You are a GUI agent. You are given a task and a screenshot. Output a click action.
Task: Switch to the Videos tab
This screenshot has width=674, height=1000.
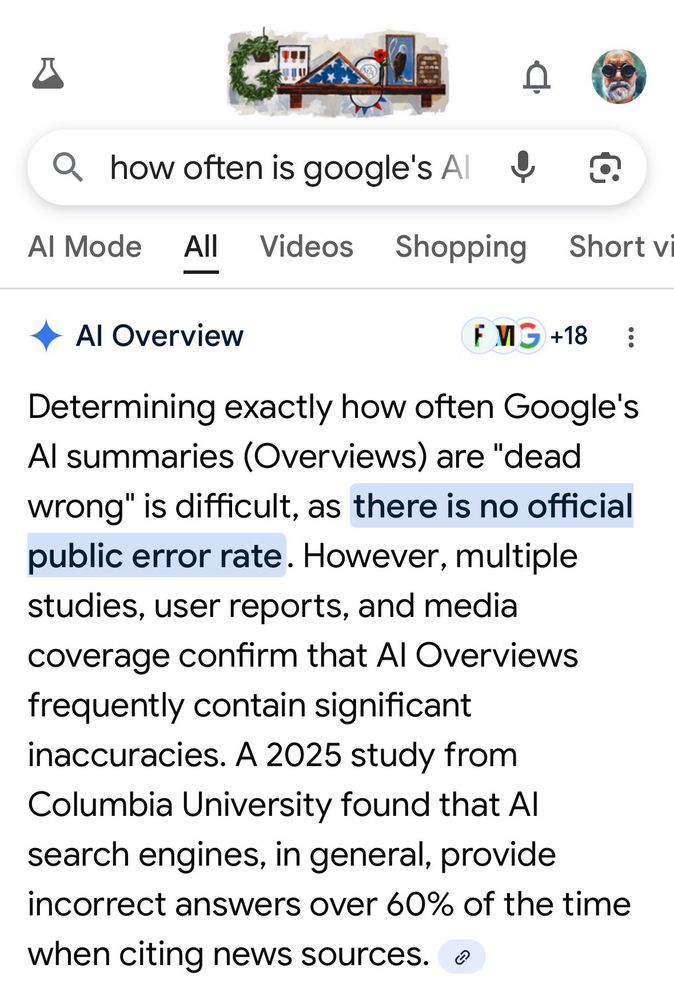pos(306,247)
